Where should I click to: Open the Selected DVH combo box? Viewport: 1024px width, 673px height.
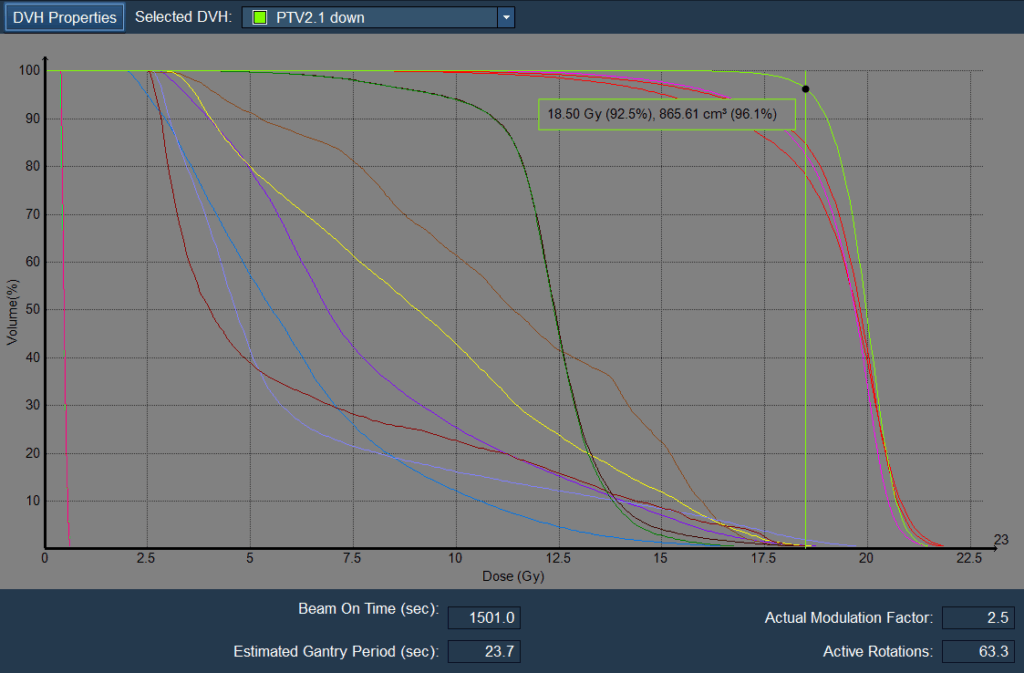[x=370, y=18]
